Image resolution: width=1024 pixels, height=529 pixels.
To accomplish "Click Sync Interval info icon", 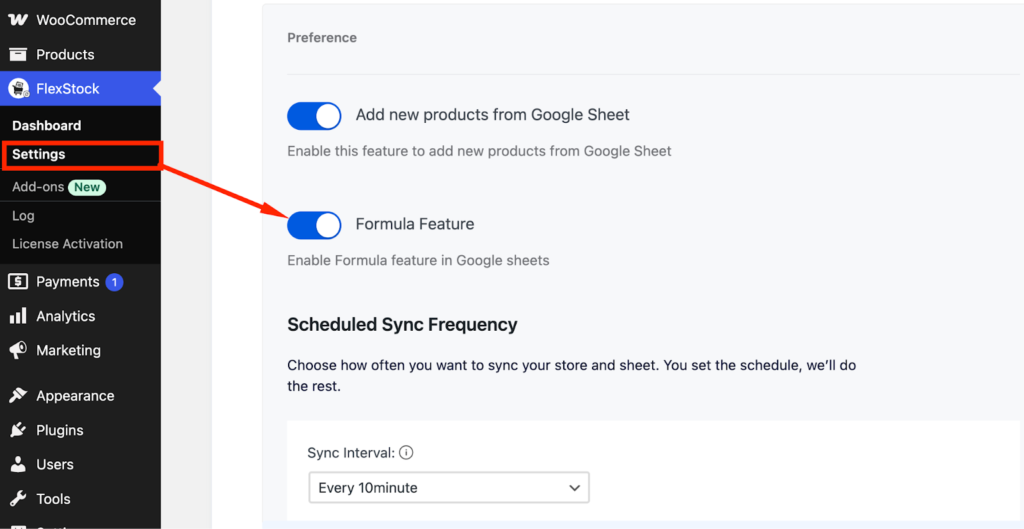I will point(406,453).
